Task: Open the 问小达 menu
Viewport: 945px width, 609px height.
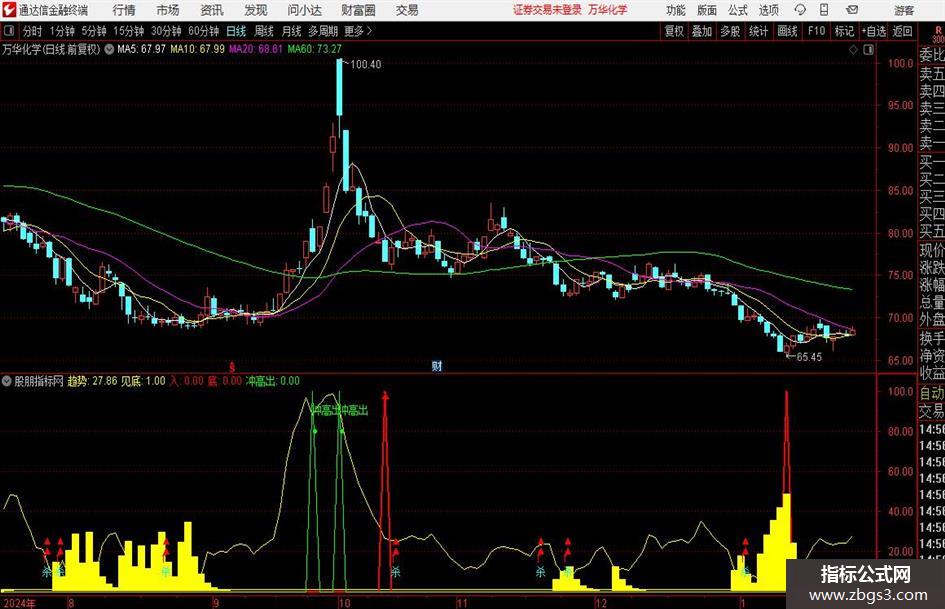Action: [x=304, y=10]
